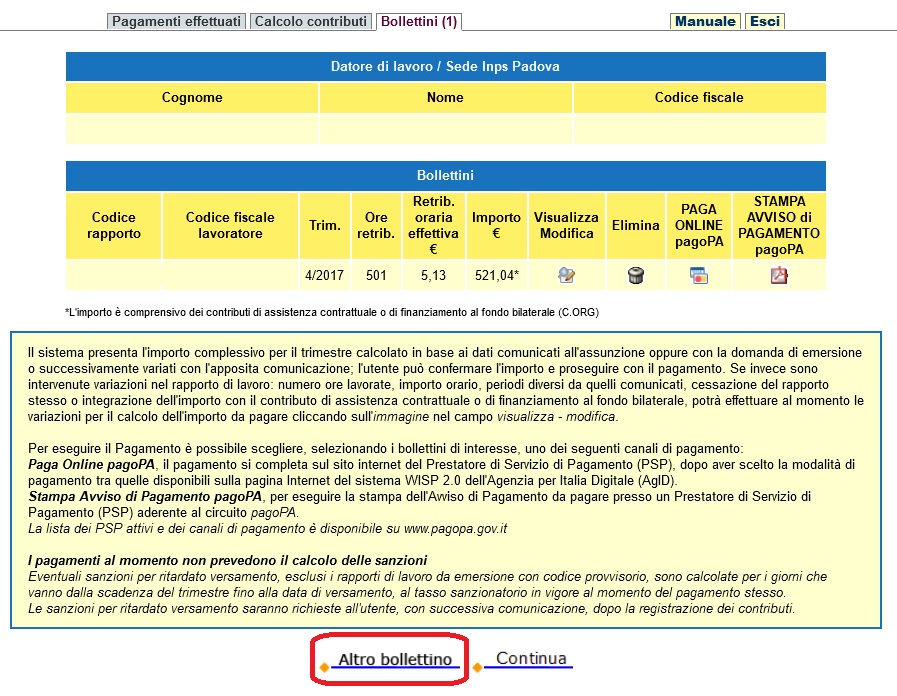Log out using the Esci tab
Viewport: 897px width, 696px height.
tap(765, 21)
